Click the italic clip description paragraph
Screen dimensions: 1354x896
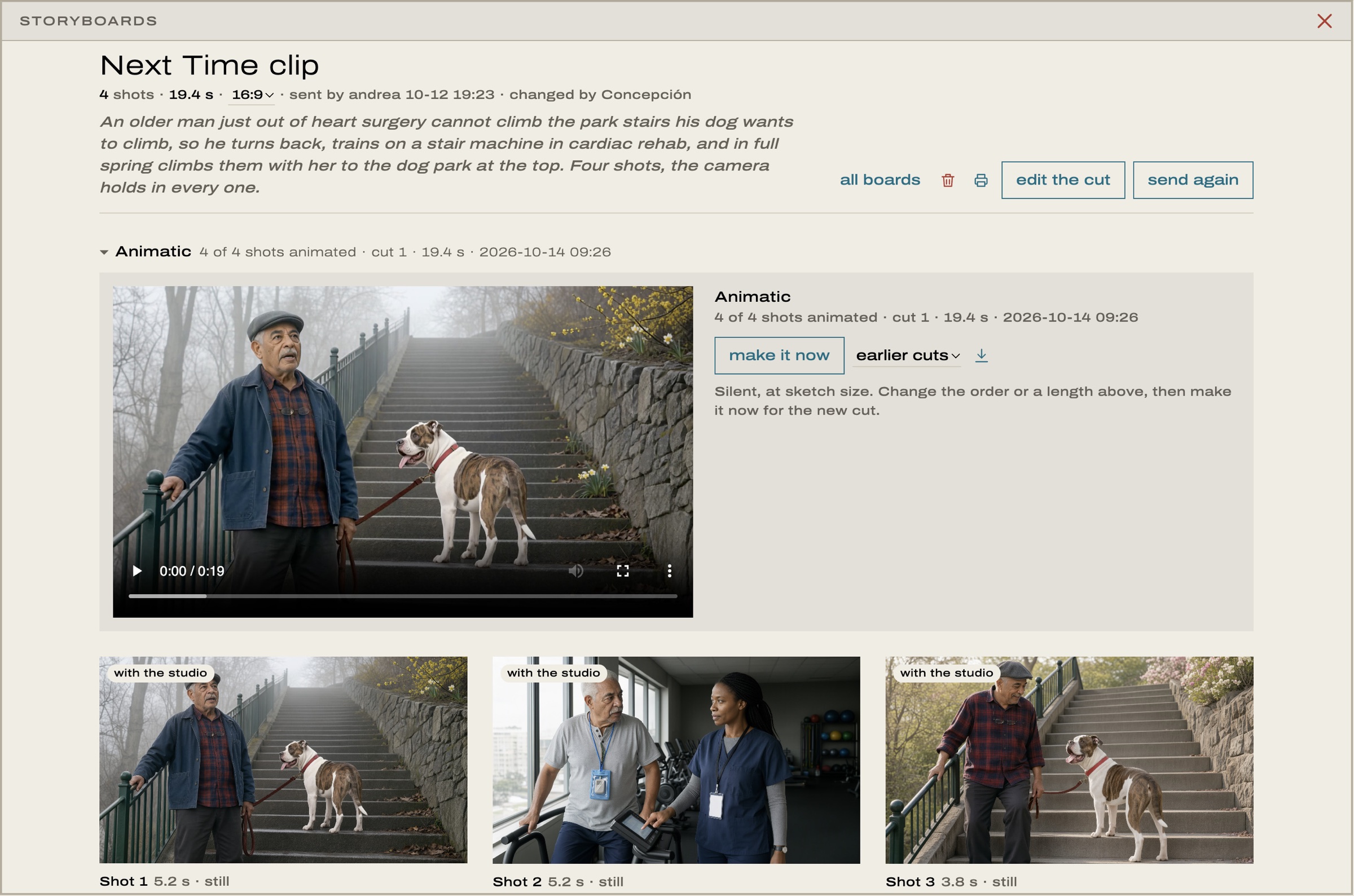[x=447, y=154]
